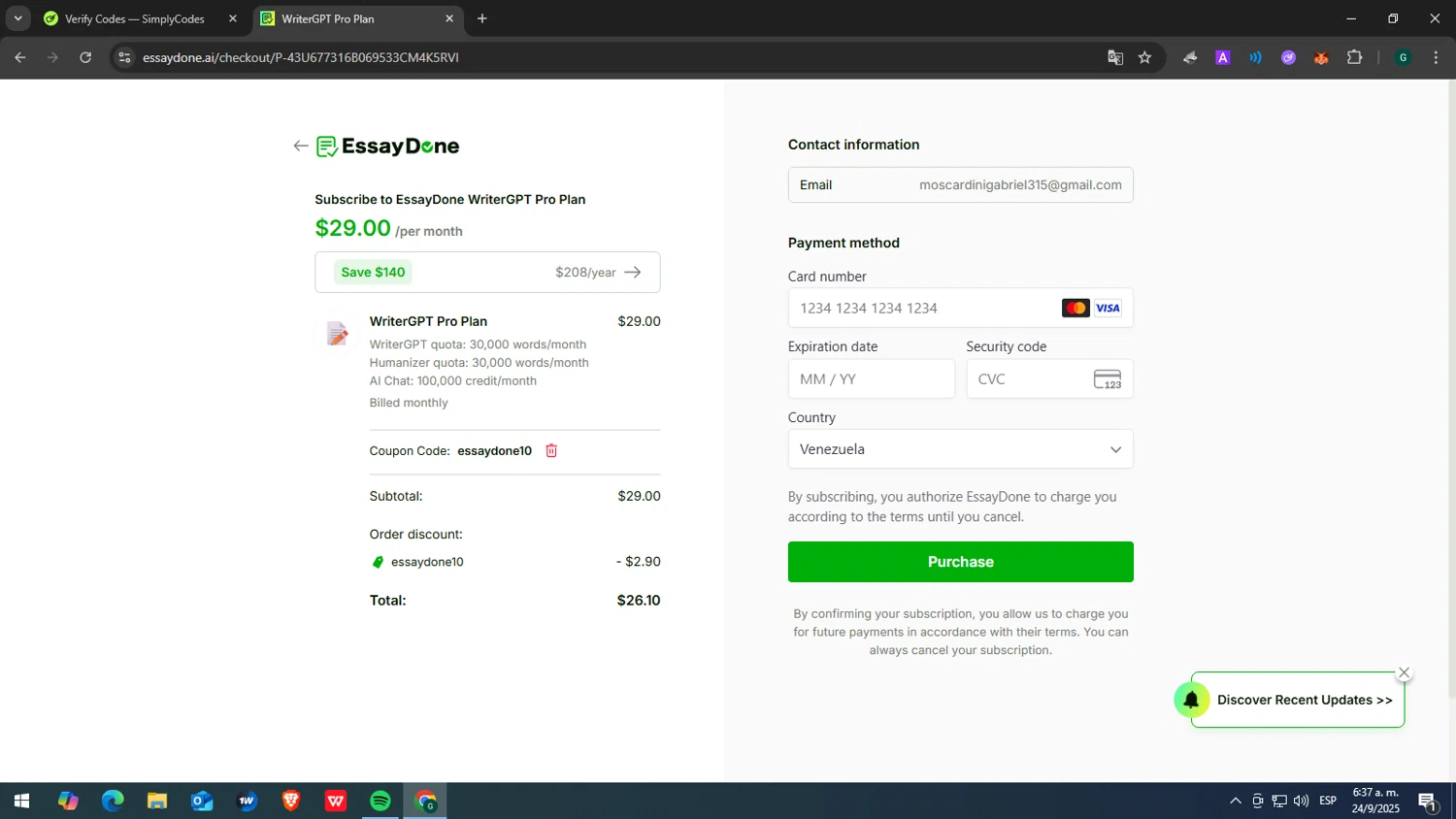The width and height of the screenshot is (1456, 819).
Task: Click the blue sound-wave extension icon
Action: coord(1256,57)
